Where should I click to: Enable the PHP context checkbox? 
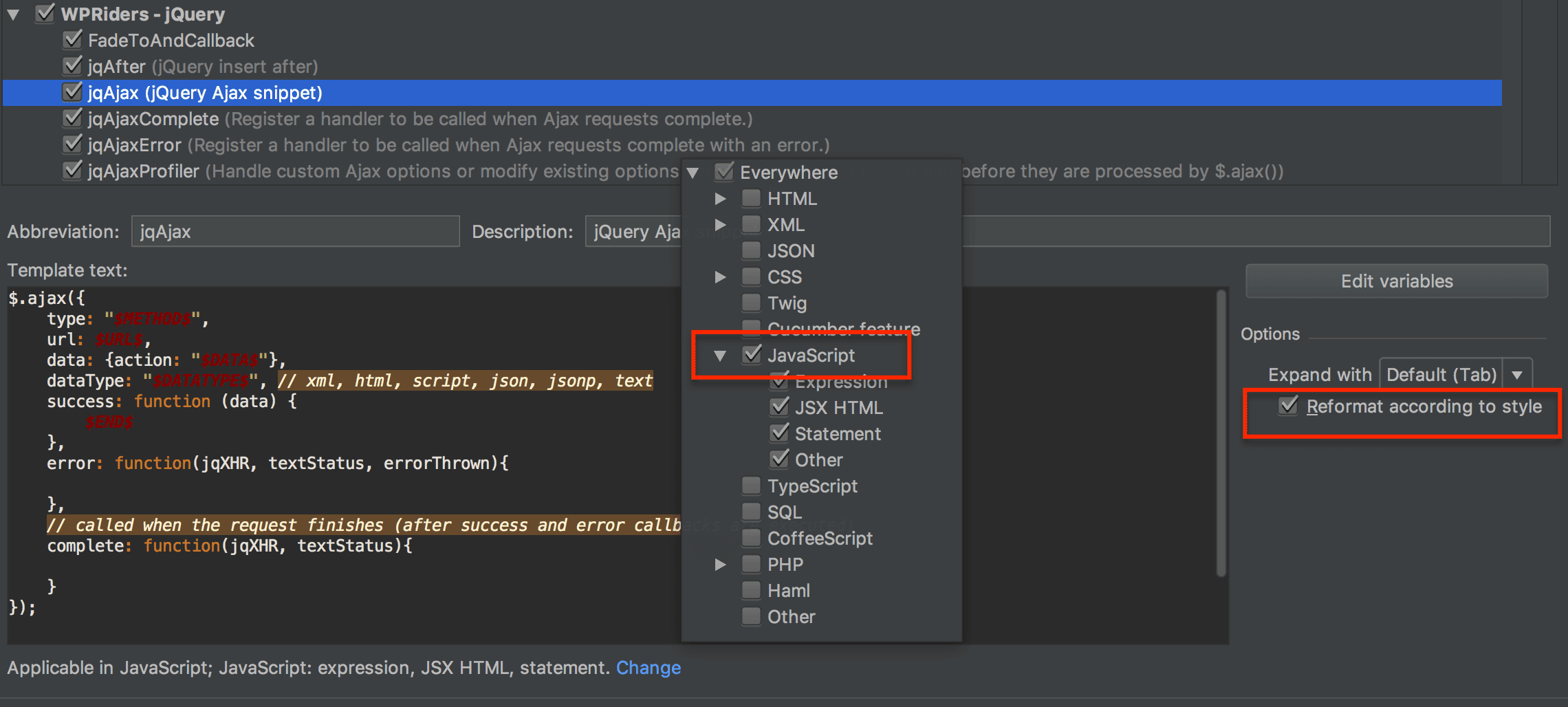[752, 564]
